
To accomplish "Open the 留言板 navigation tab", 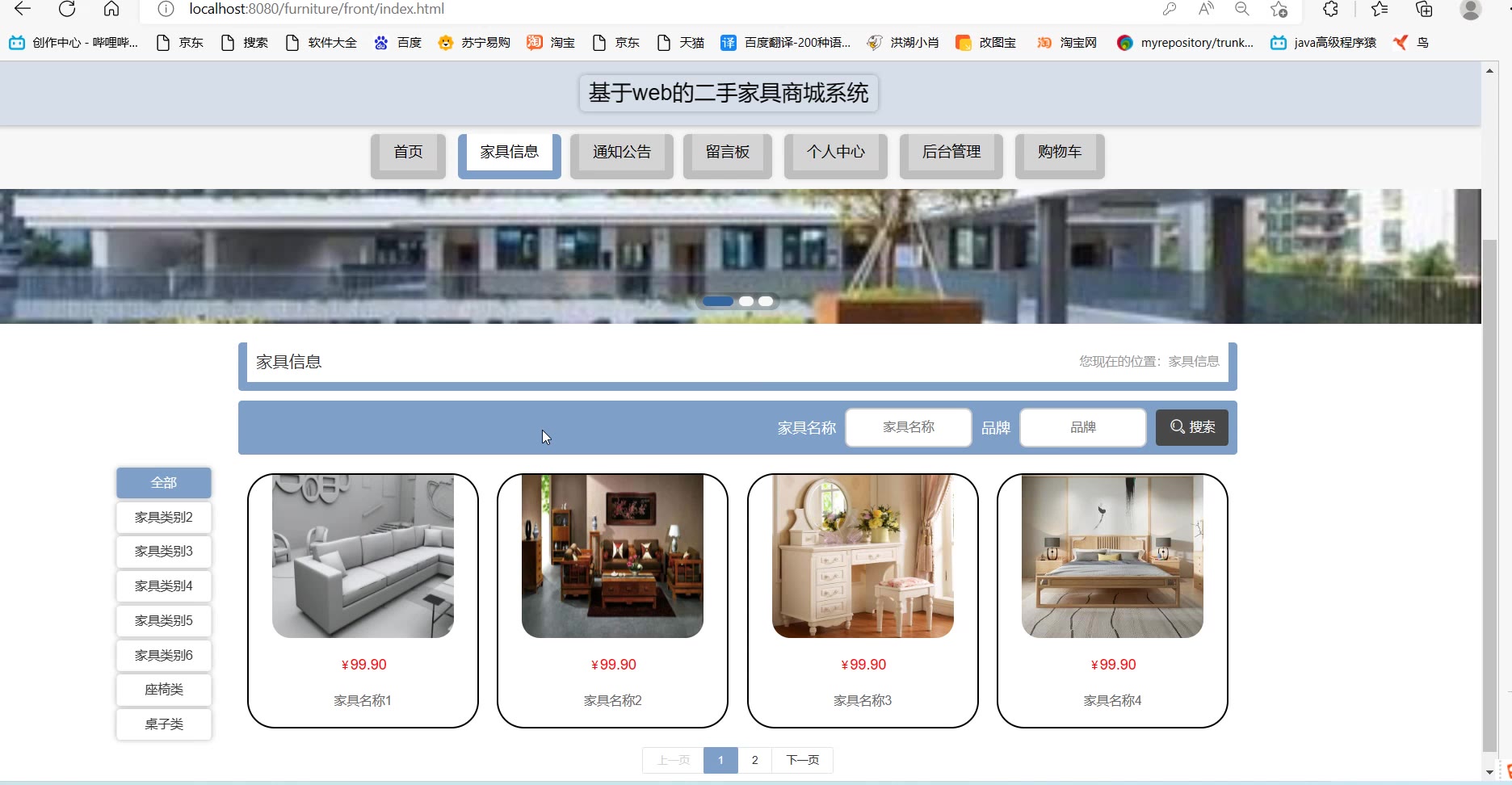I will (727, 155).
